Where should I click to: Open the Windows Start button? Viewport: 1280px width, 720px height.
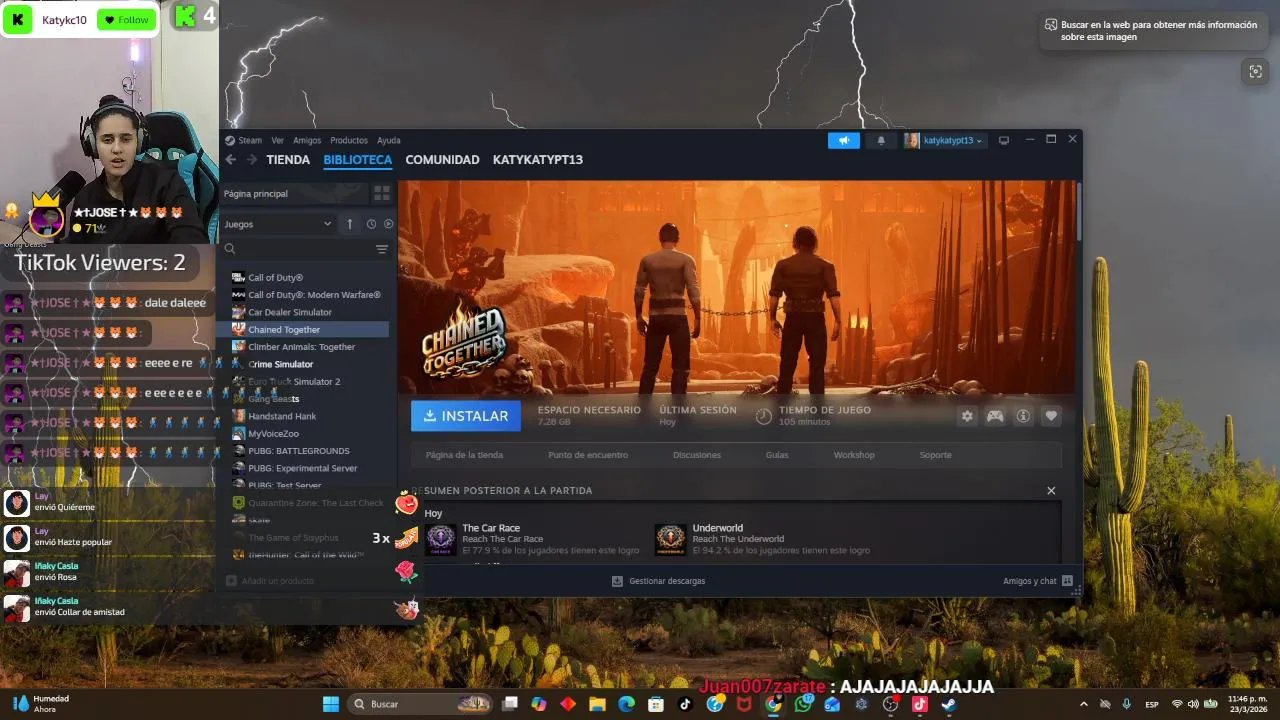tap(330, 704)
